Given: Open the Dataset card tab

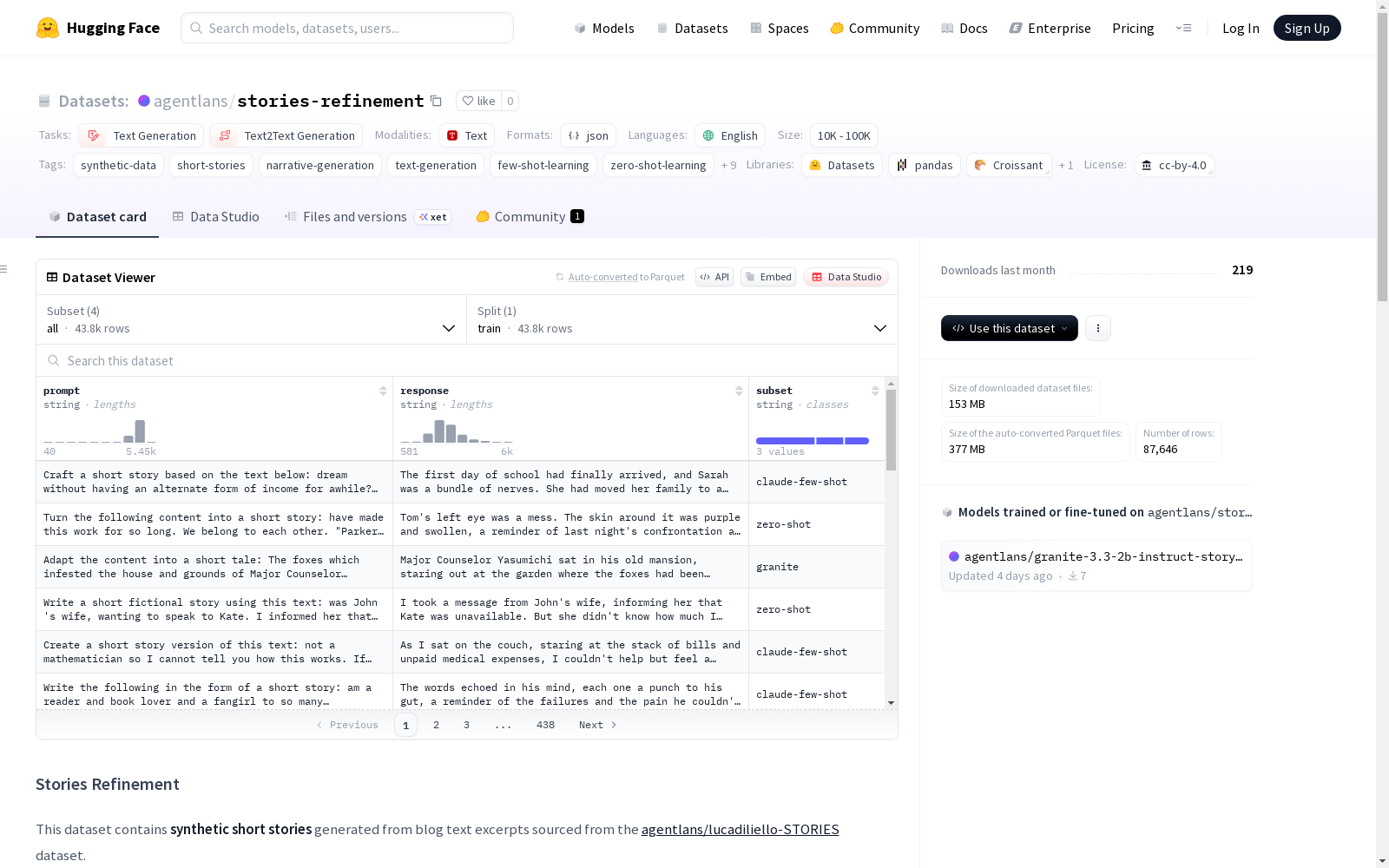Looking at the screenshot, I should (97, 217).
